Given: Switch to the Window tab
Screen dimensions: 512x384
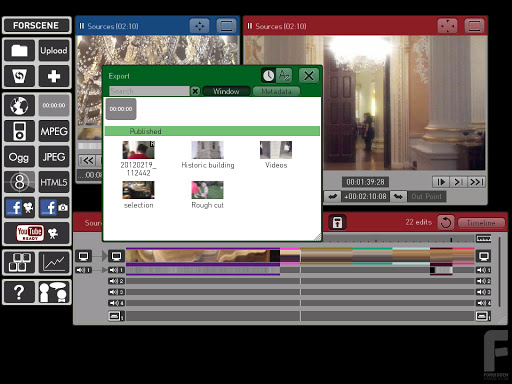Looking at the screenshot, I should click(x=226, y=91).
